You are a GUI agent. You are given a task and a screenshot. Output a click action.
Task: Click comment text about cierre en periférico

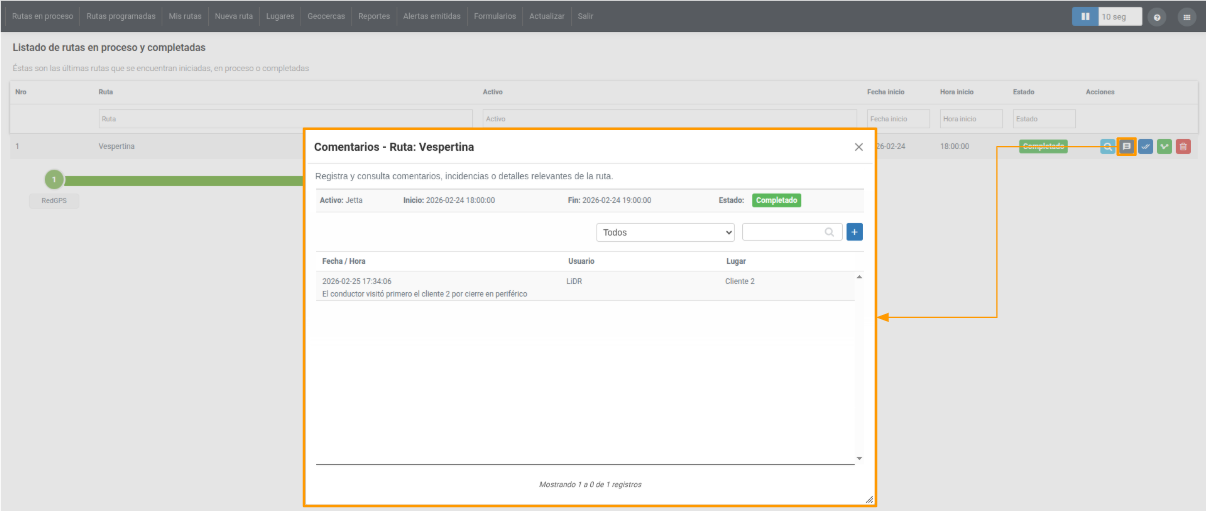[424, 294]
